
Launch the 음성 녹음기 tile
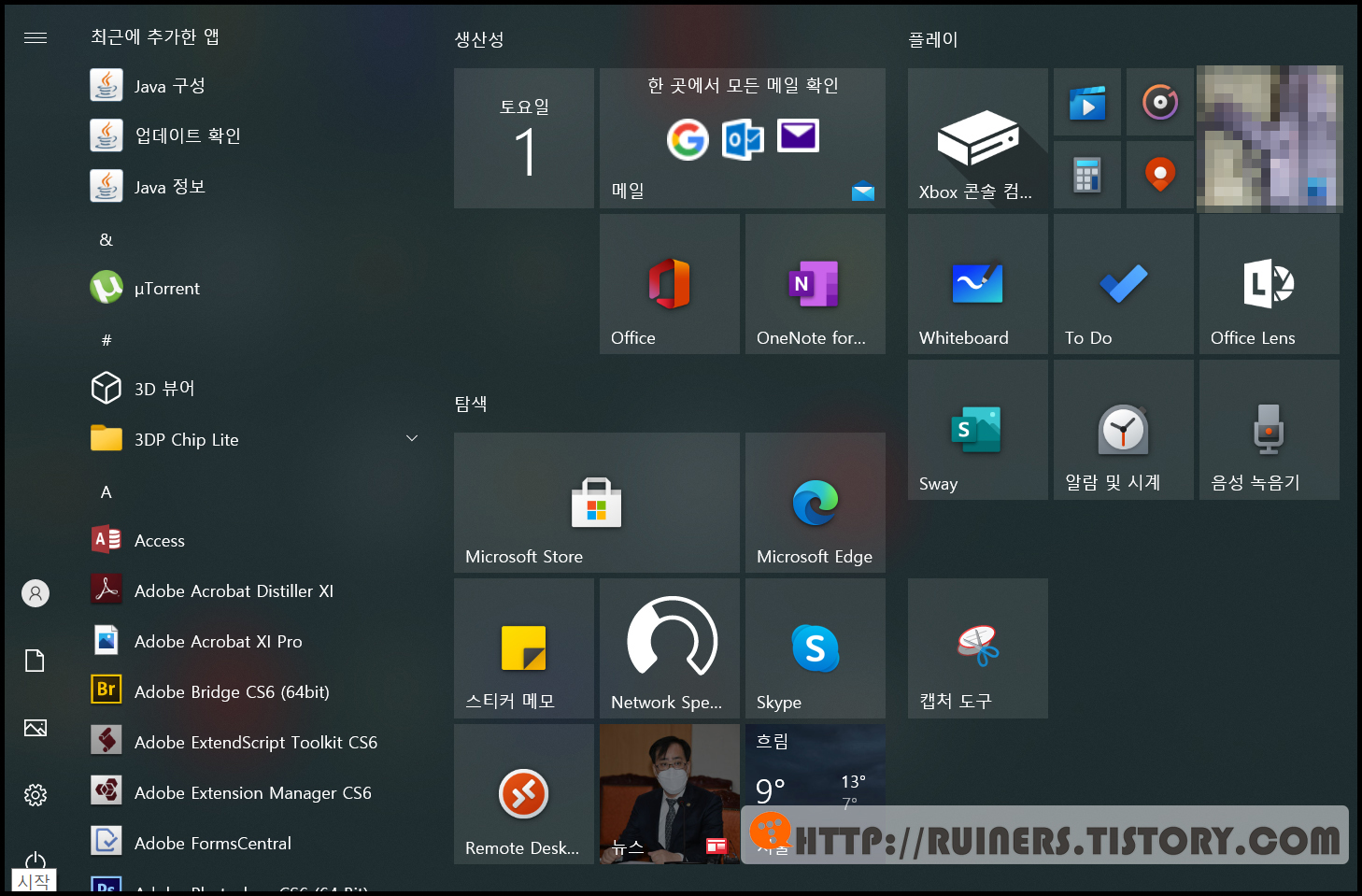pyautogui.click(x=1270, y=430)
